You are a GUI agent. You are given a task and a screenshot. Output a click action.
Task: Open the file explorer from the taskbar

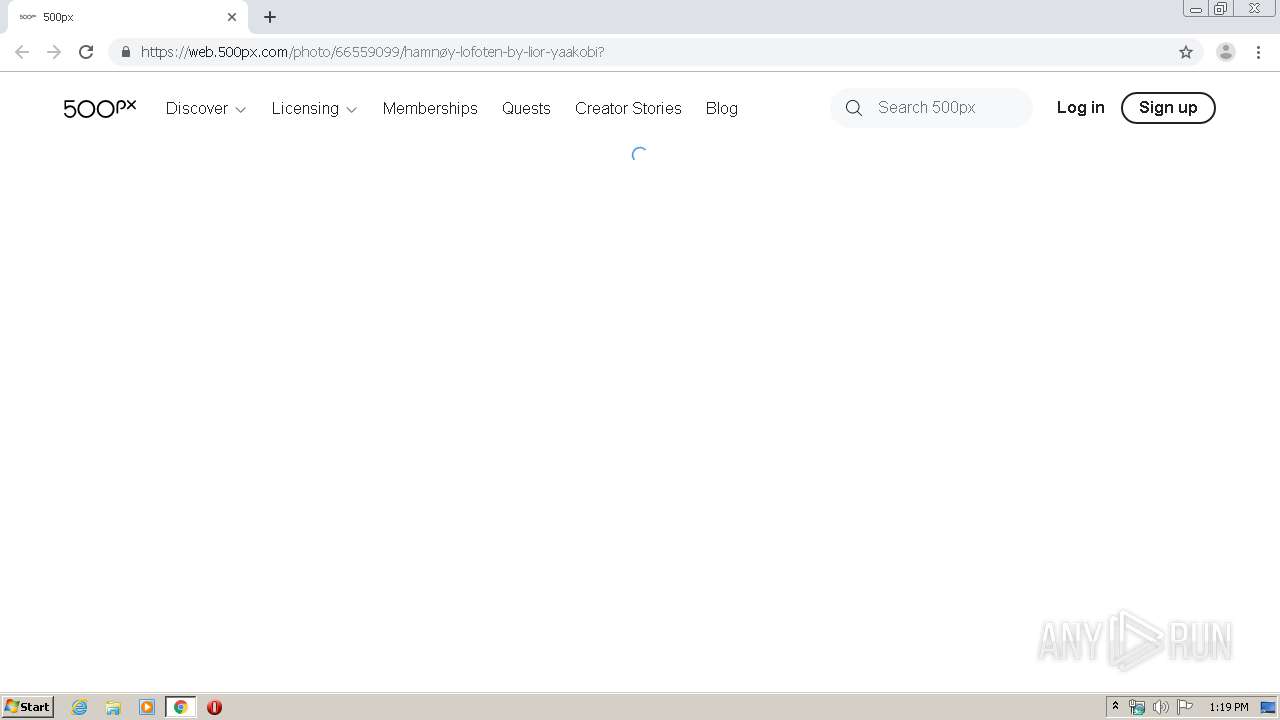tap(113, 707)
